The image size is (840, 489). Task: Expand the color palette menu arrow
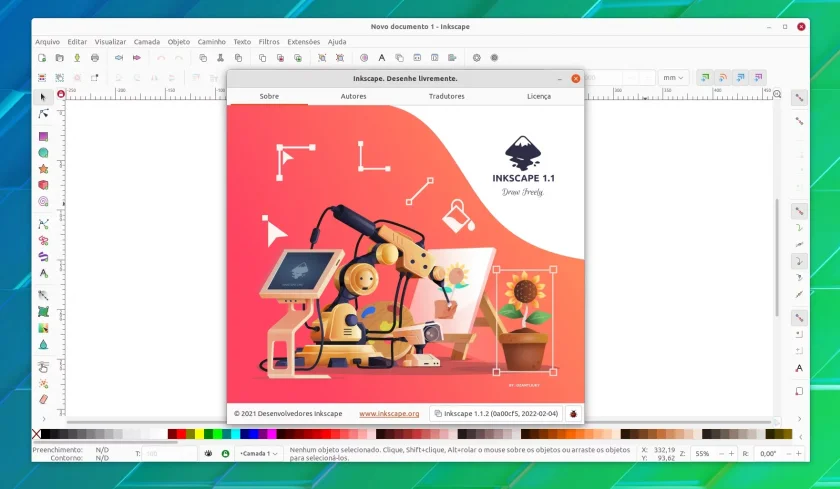point(800,437)
